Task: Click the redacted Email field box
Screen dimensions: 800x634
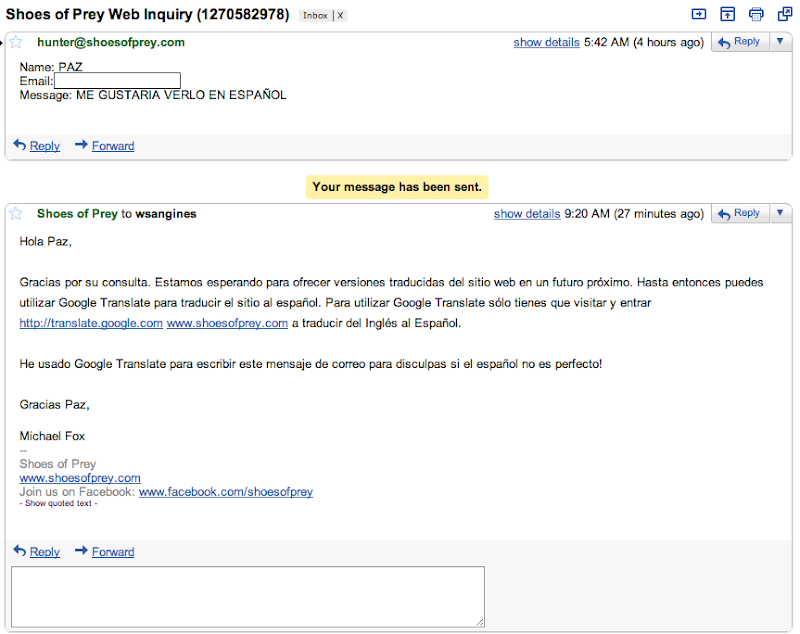Action: (117, 81)
